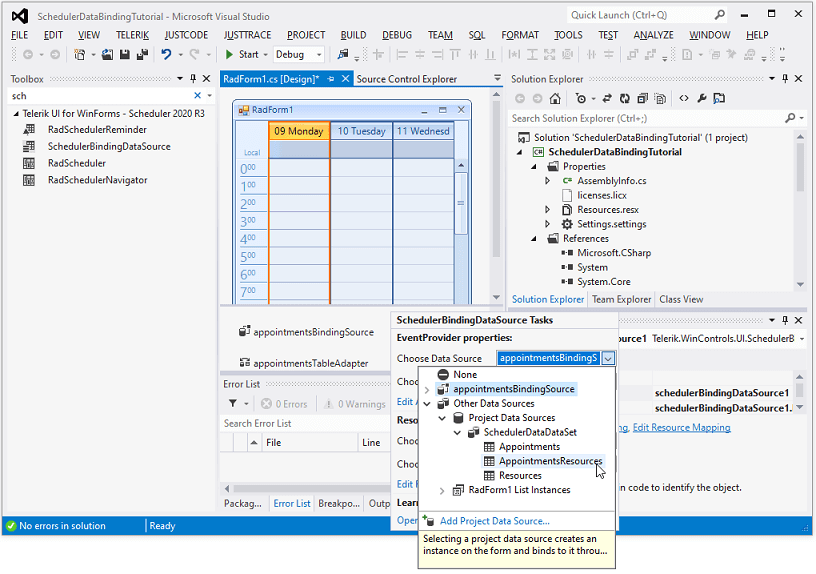Click the Error List filter funnel icon
The image size is (816, 574).
point(233,403)
